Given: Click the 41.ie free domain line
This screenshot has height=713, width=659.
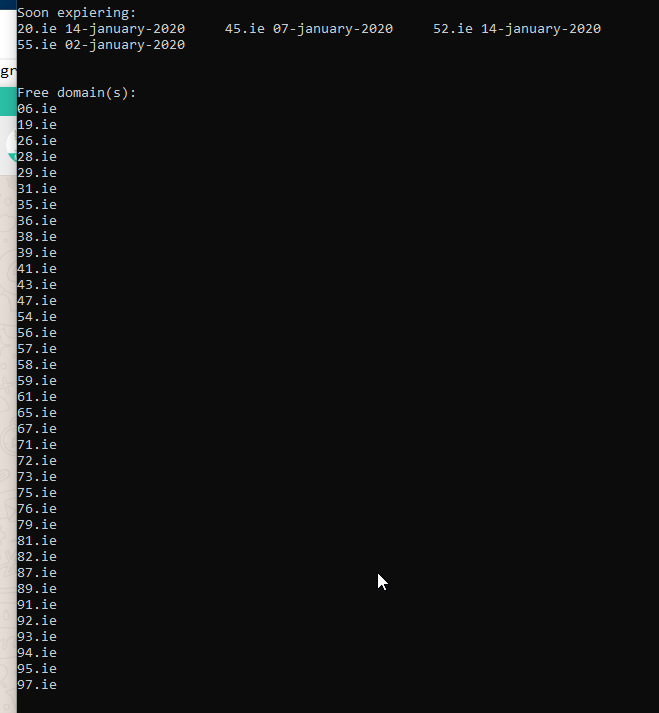Looking at the screenshot, I should (x=37, y=269).
